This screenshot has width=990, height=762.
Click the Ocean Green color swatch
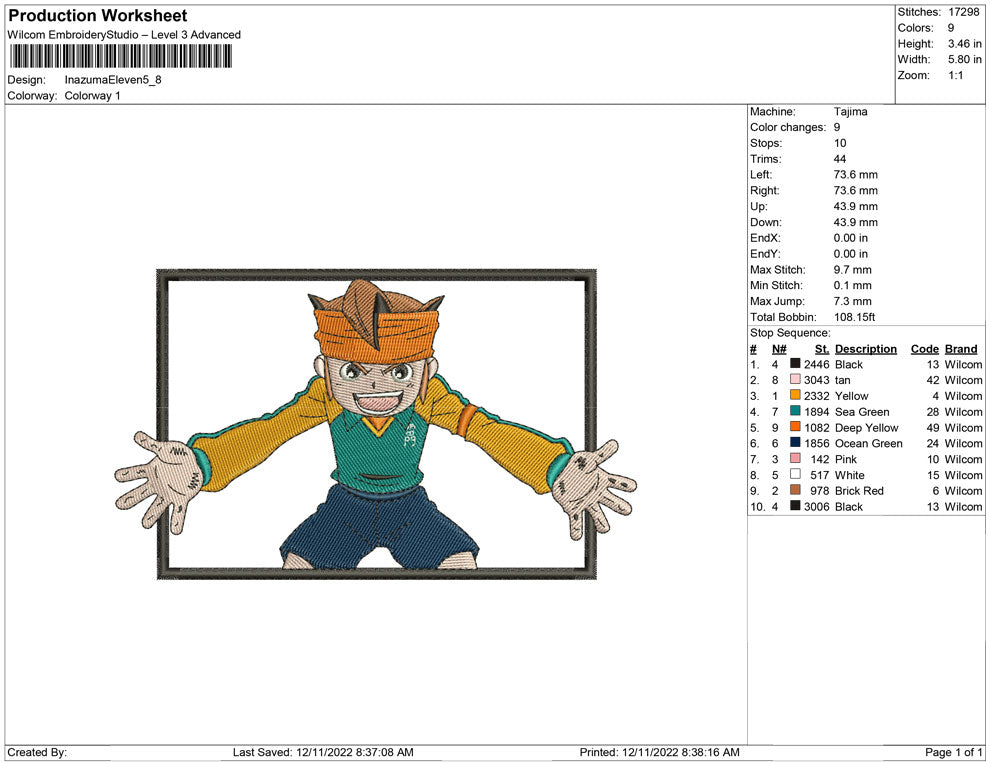pyautogui.click(x=795, y=443)
